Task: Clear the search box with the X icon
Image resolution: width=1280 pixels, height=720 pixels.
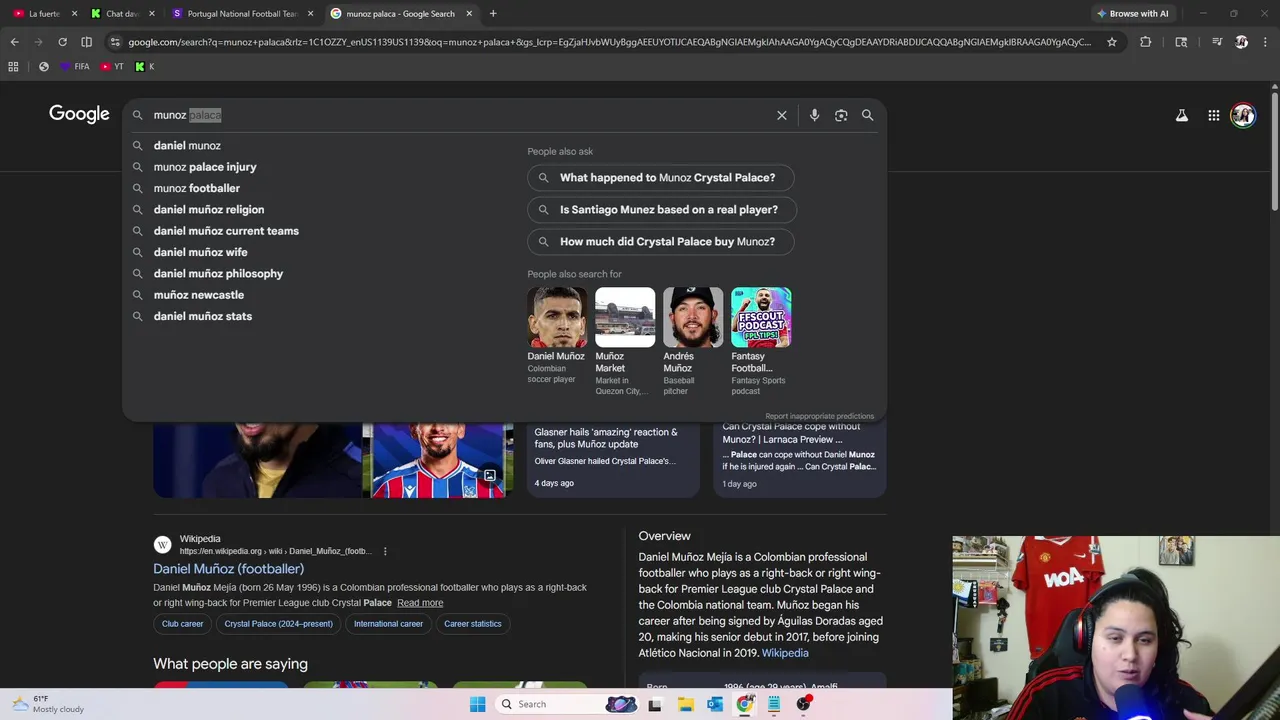Action: pyautogui.click(x=782, y=115)
